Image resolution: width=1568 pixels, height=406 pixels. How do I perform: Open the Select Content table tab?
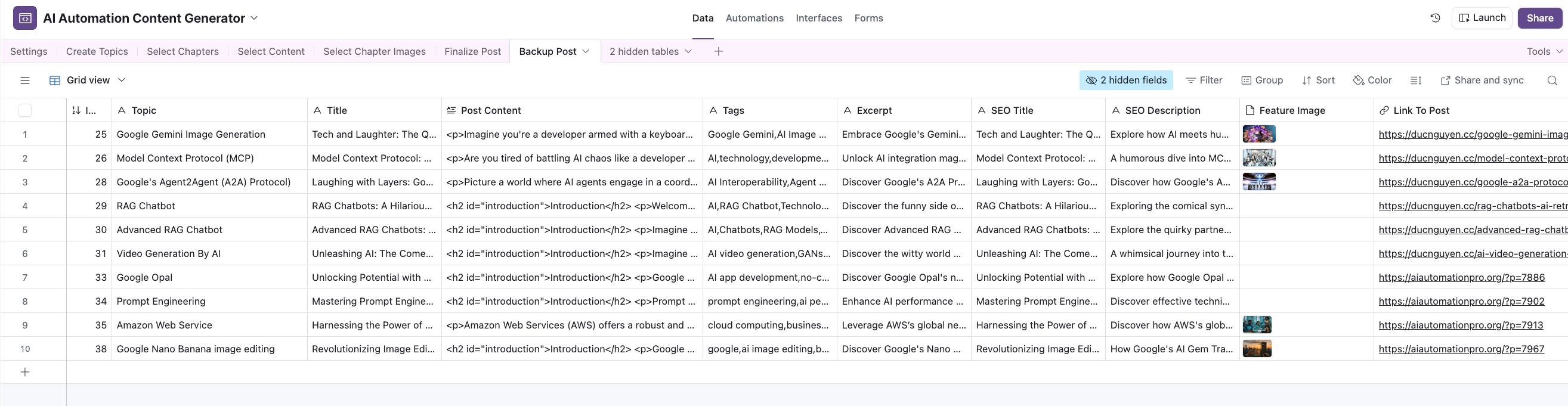pyautogui.click(x=271, y=52)
